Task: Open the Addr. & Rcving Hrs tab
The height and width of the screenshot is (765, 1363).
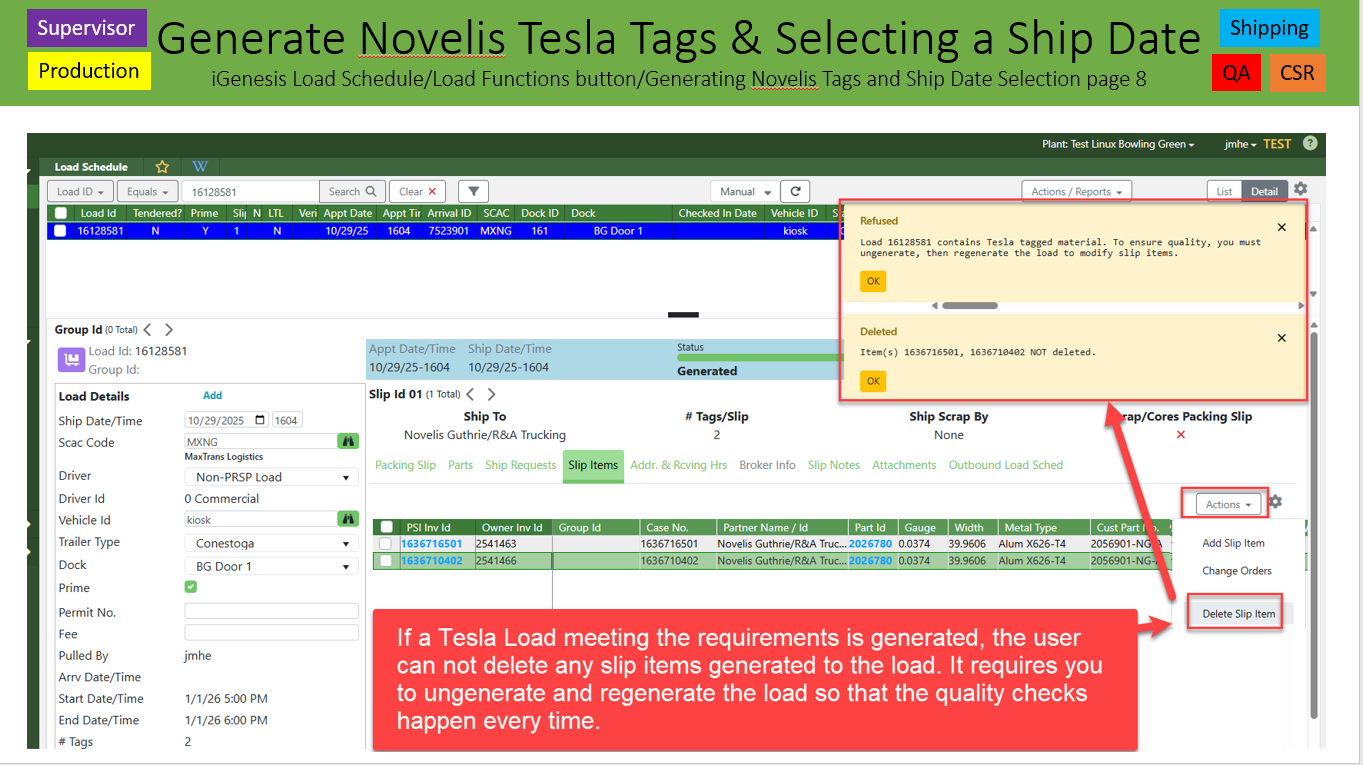Action: point(680,465)
